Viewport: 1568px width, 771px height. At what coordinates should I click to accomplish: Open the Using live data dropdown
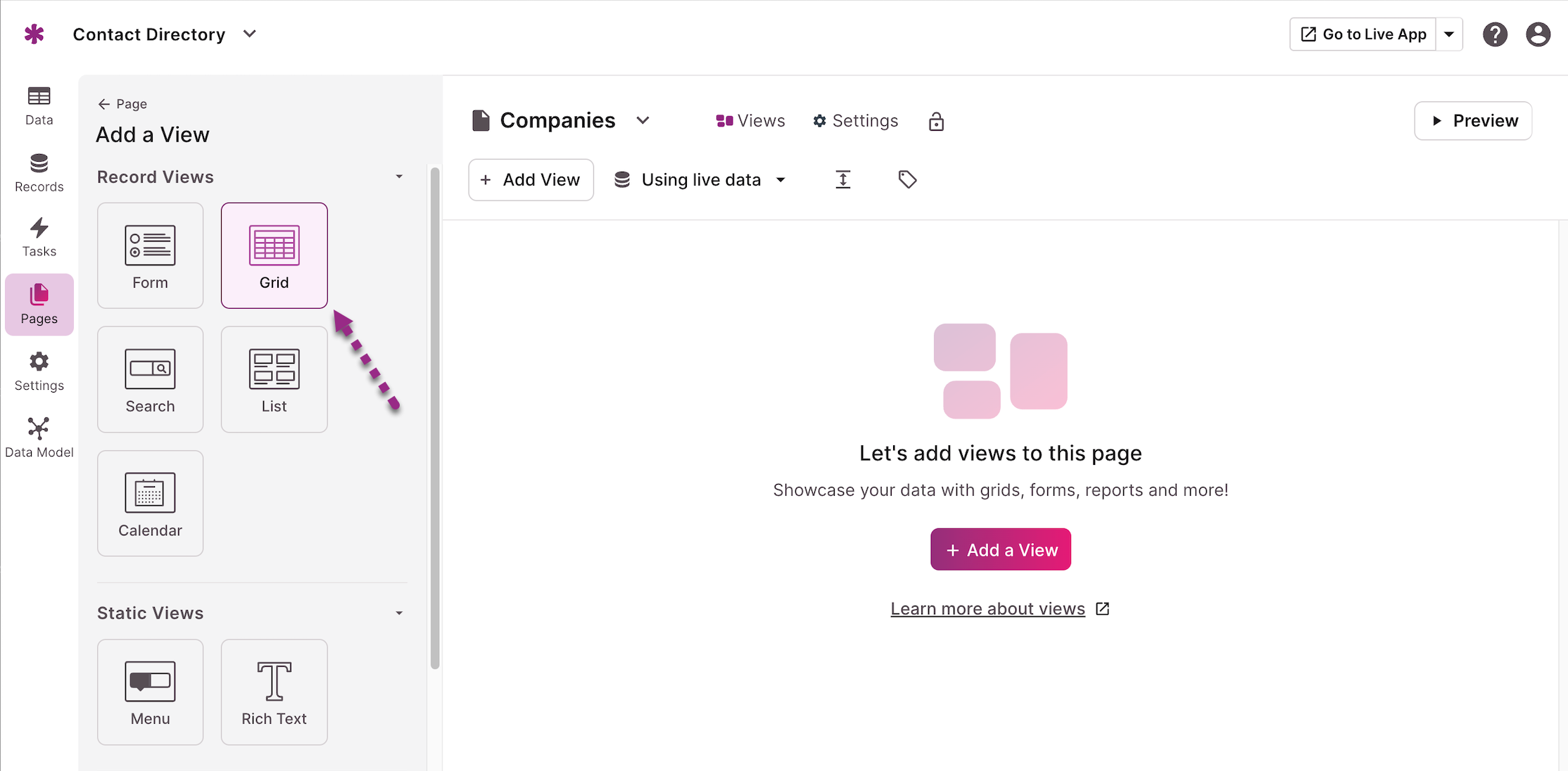[701, 179]
